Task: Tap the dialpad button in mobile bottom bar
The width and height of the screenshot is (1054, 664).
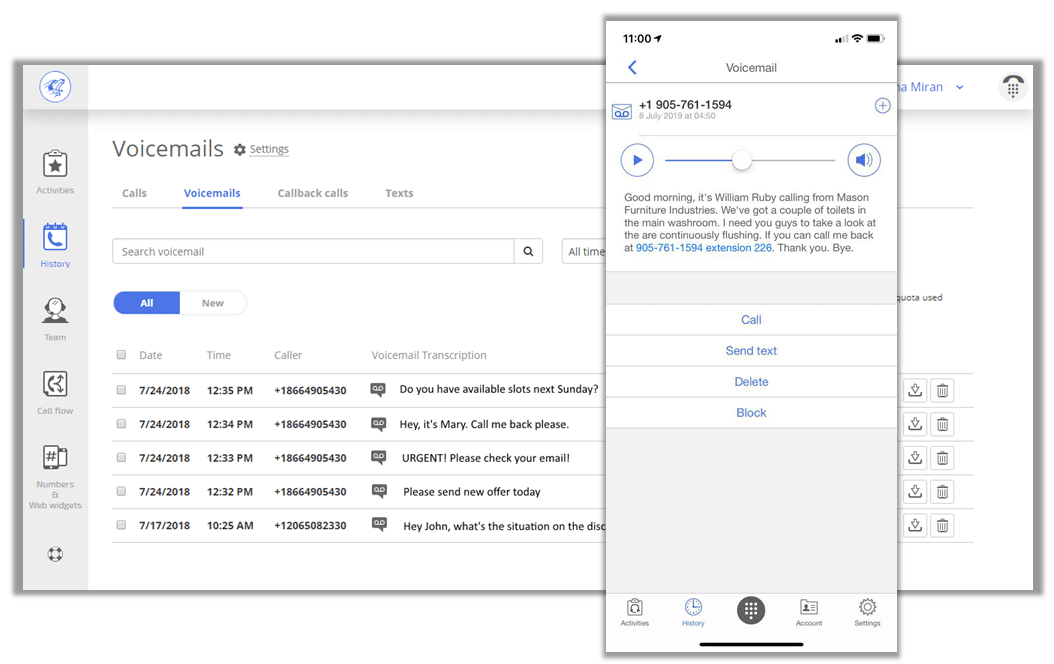Action: pos(751,610)
